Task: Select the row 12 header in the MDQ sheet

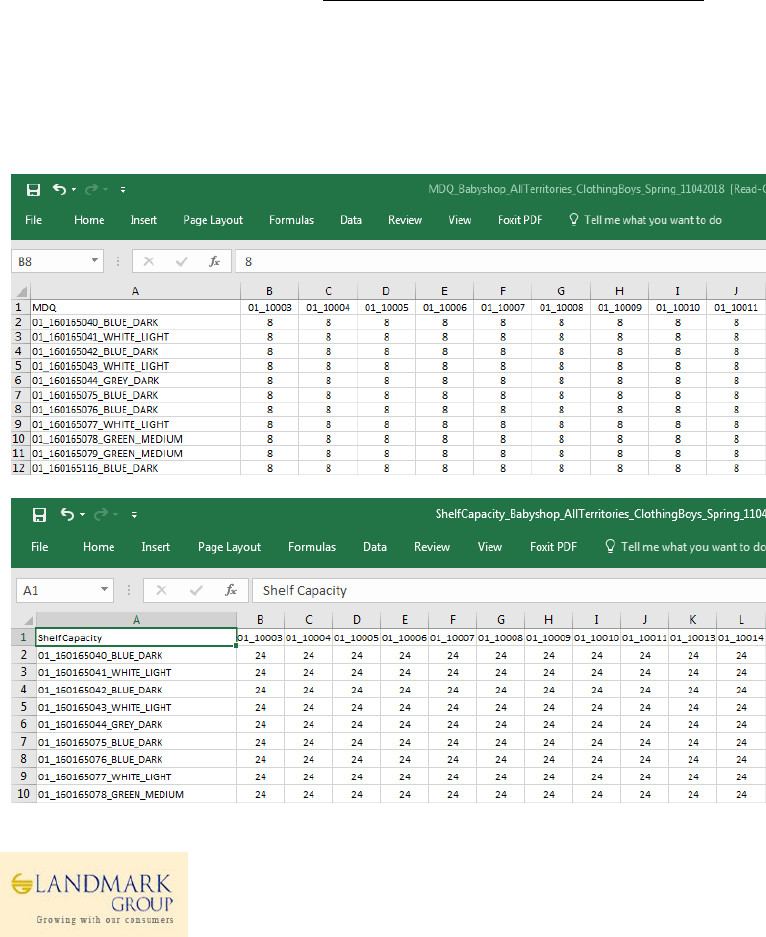Action: (x=20, y=468)
